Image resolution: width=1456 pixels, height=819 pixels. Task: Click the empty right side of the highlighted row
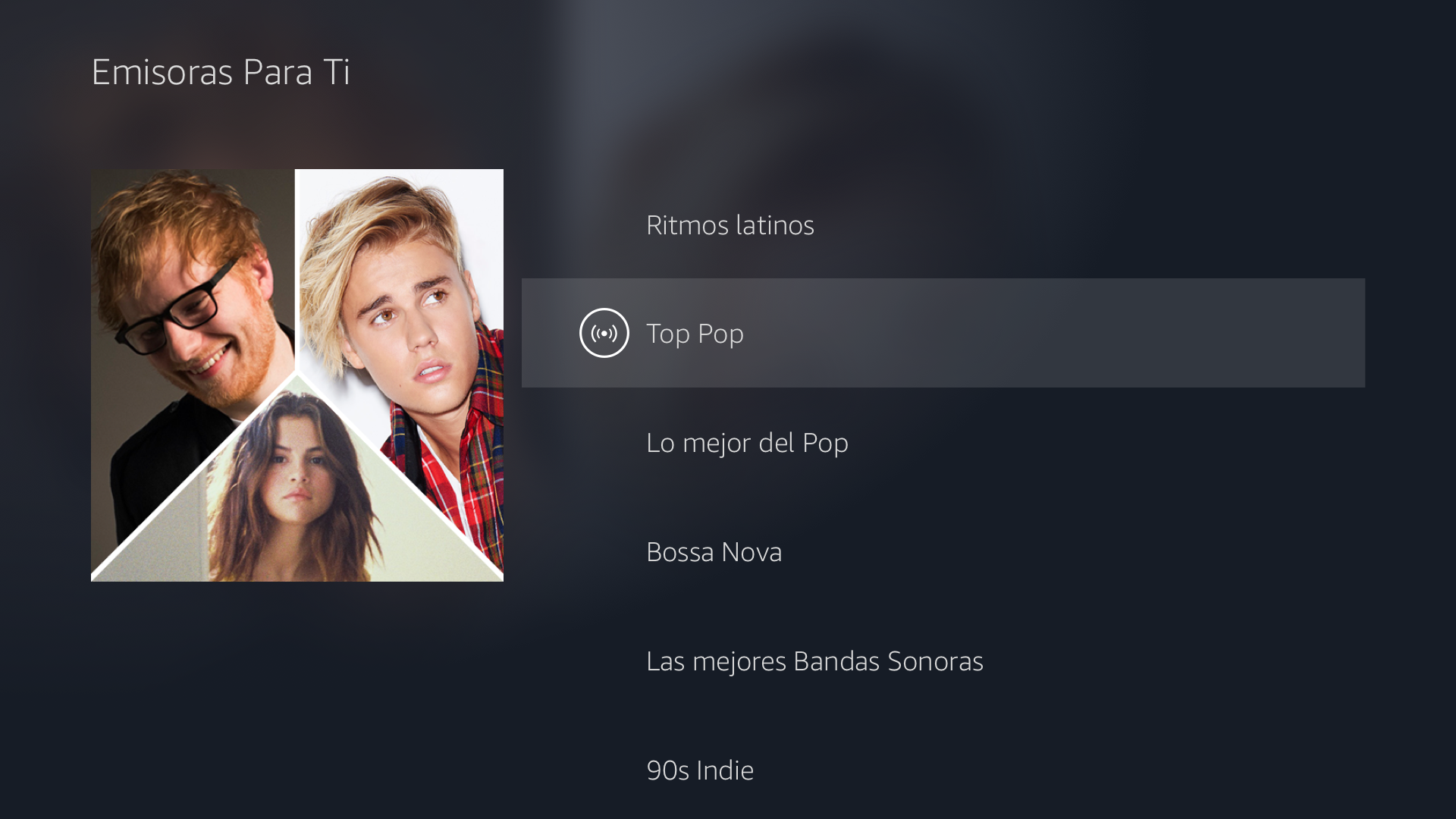click(x=1137, y=333)
